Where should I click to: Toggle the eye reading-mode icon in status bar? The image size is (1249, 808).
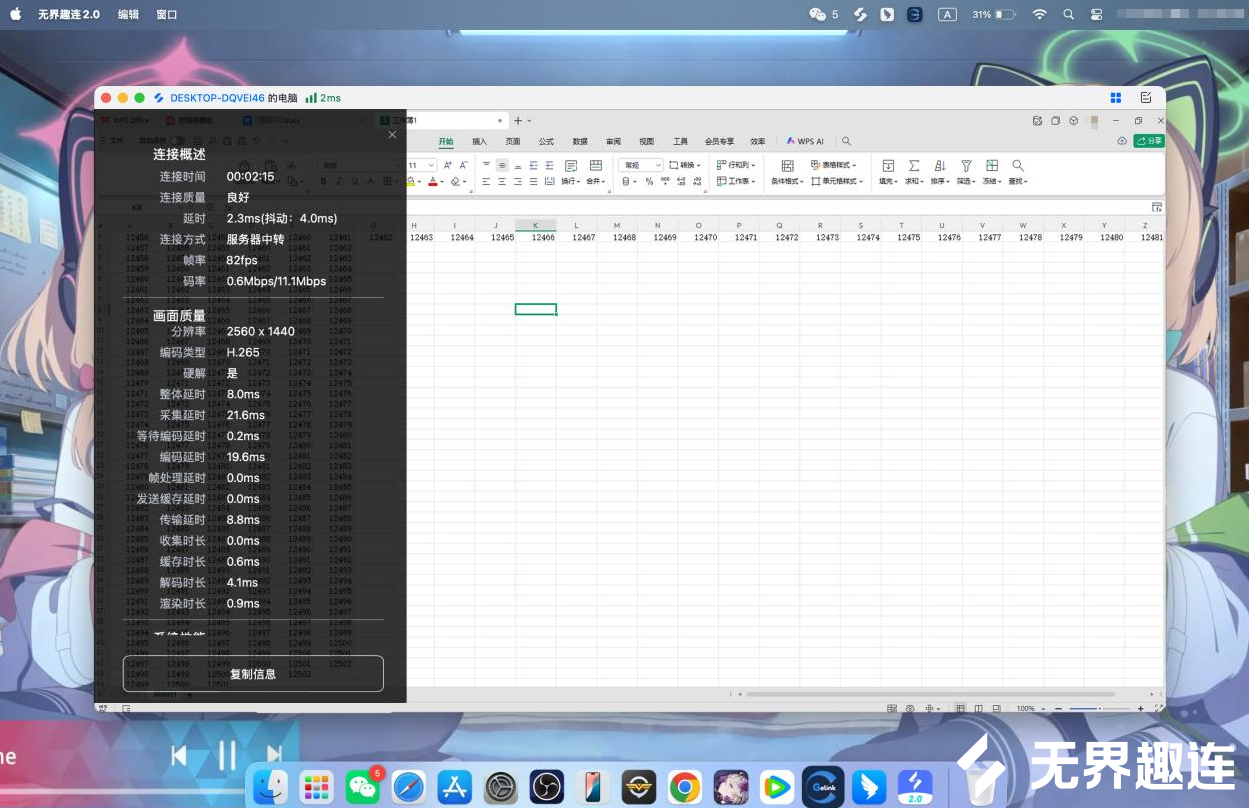pos(910,708)
